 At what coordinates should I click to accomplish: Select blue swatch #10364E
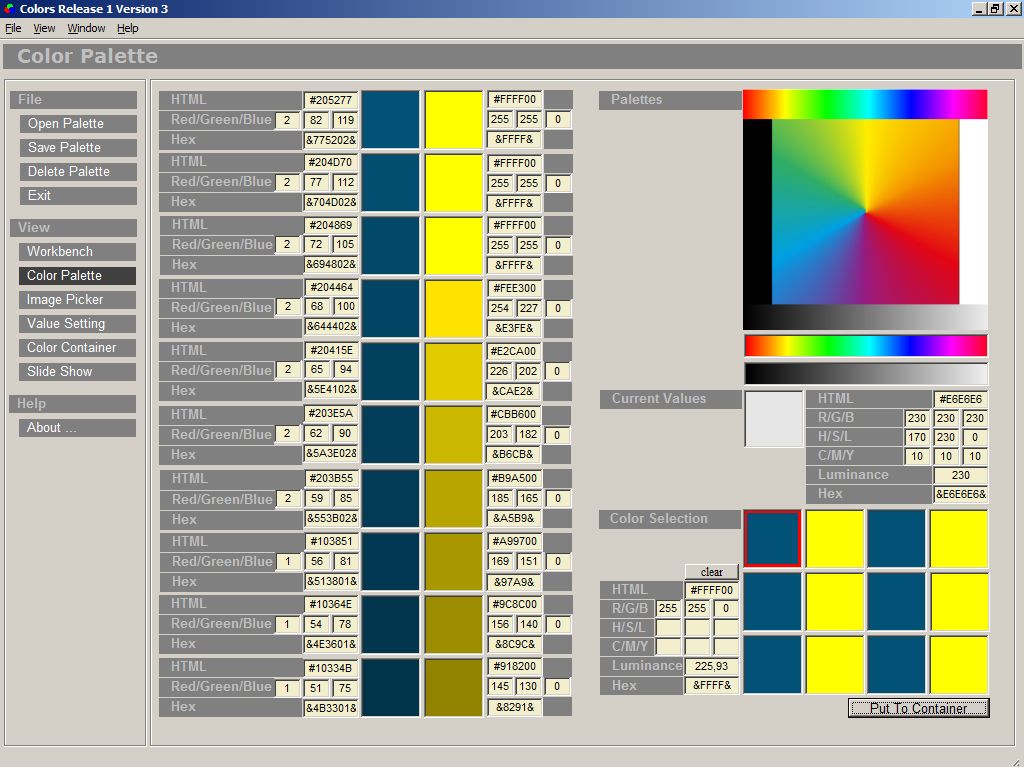coord(391,624)
